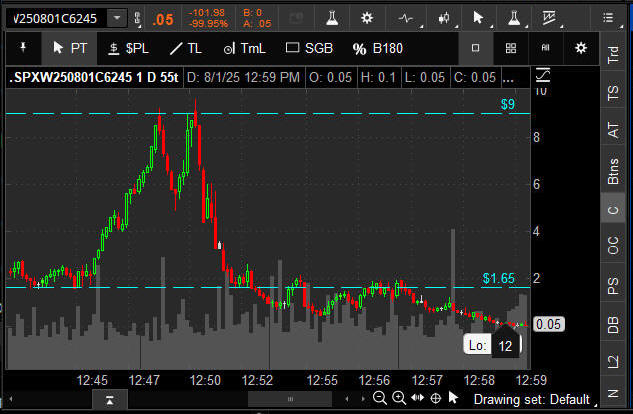Select the SGB rectangle drawing tool
The width and height of the screenshot is (633, 414).
tap(310, 48)
